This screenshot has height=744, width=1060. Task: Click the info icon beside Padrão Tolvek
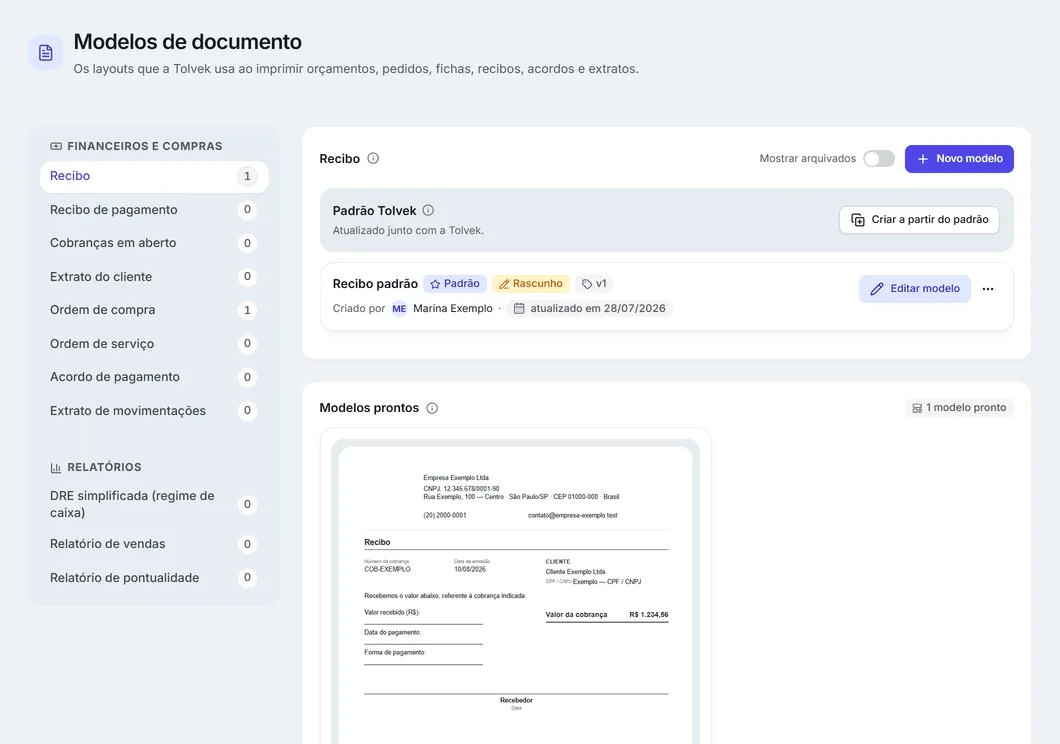(428, 210)
